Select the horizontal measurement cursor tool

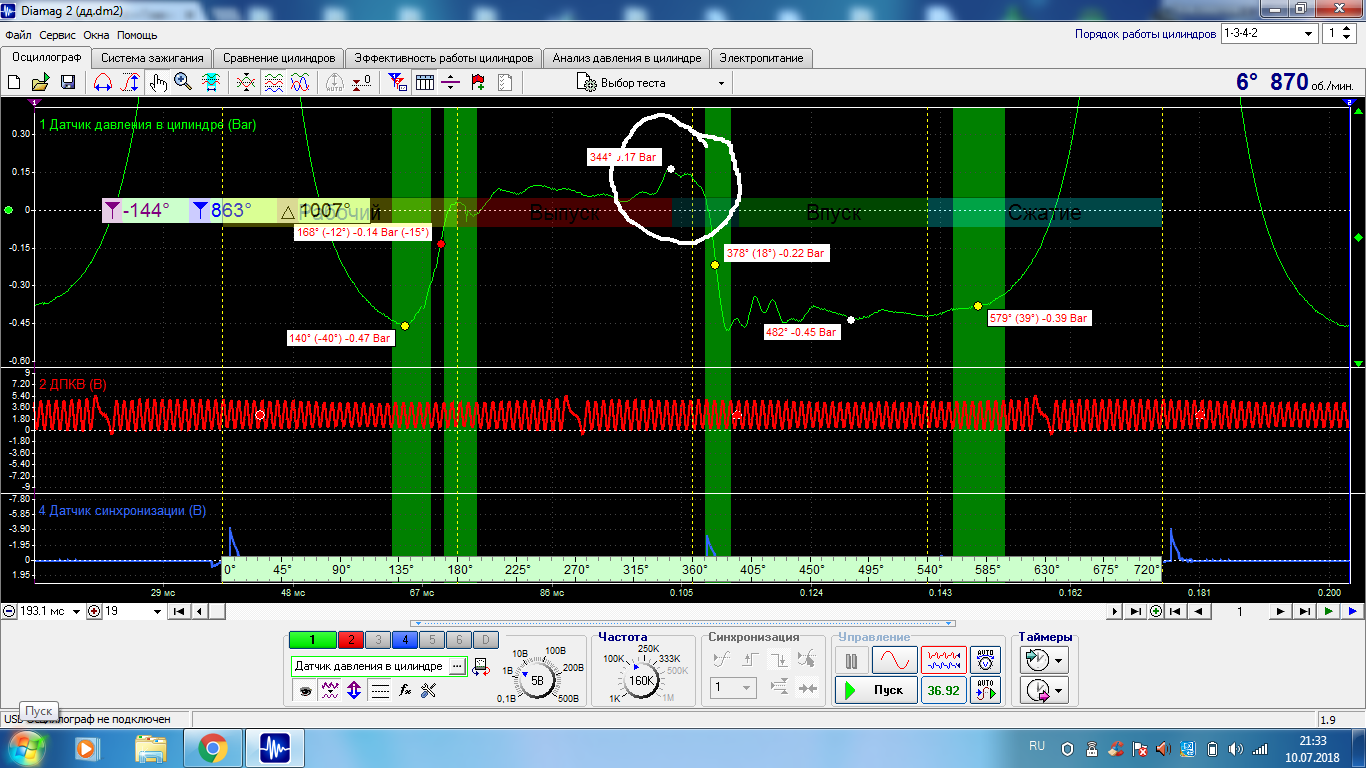[102, 83]
